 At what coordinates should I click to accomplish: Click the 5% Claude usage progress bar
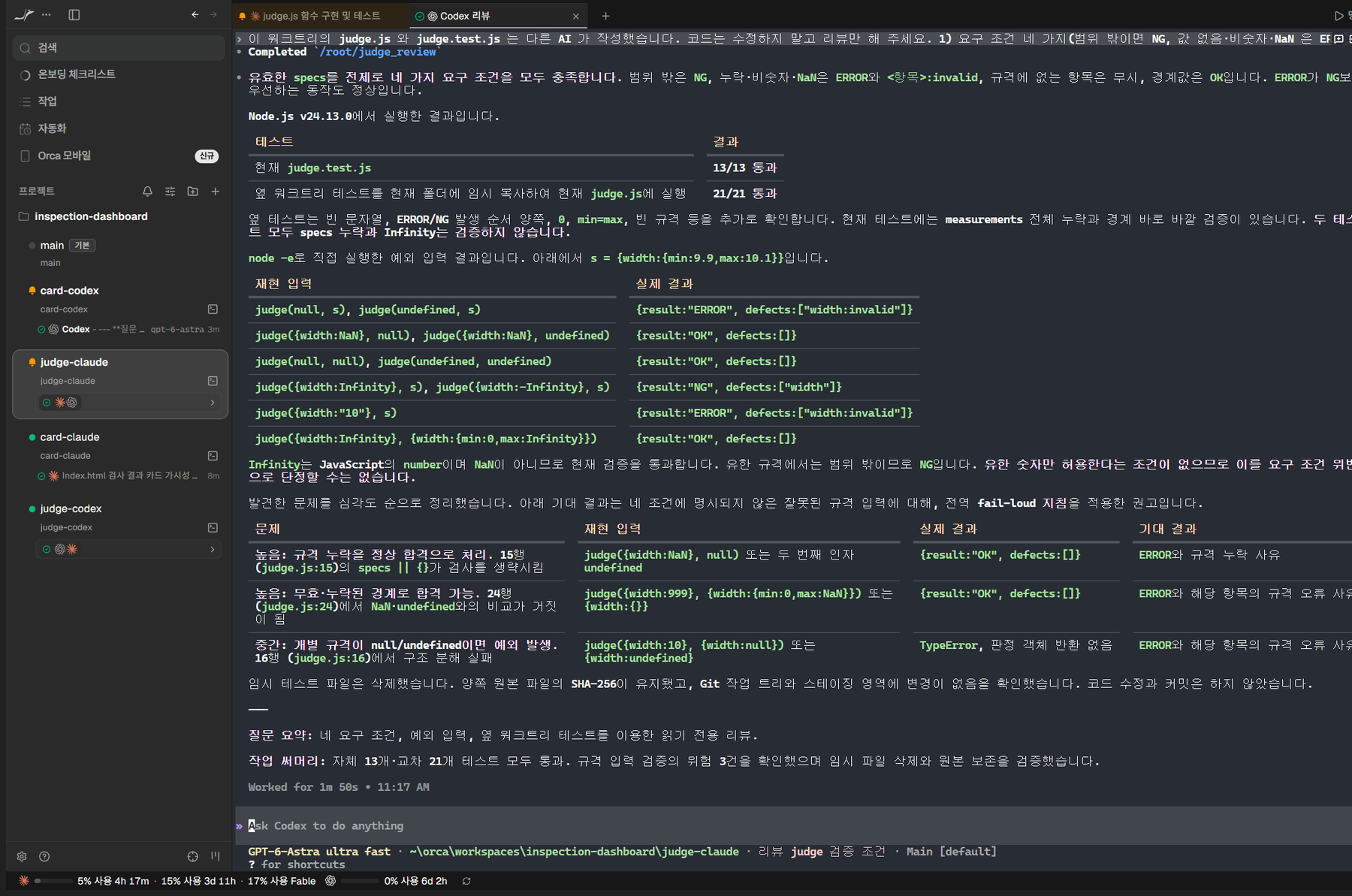53,881
